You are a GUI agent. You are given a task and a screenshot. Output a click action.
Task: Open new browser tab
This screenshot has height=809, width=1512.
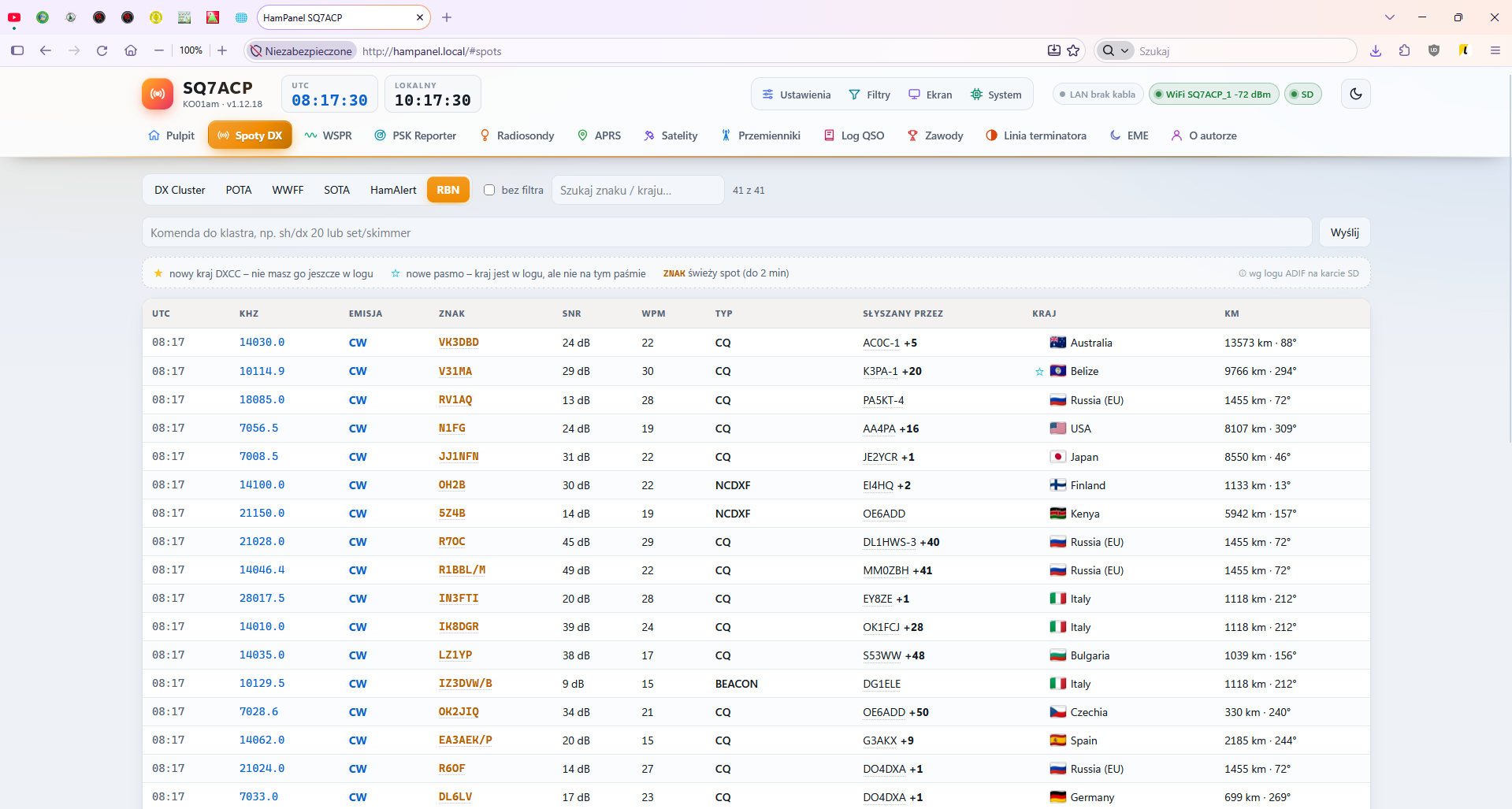point(447,17)
